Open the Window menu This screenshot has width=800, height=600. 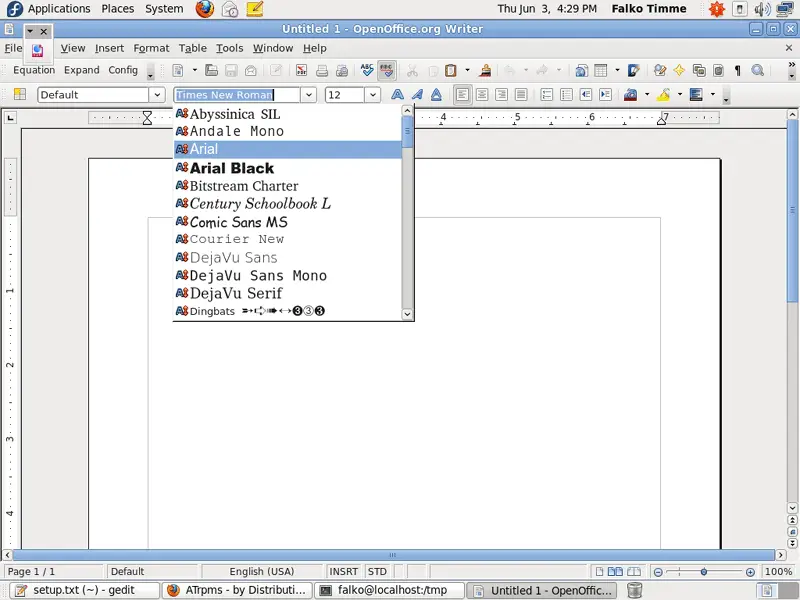tap(273, 48)
